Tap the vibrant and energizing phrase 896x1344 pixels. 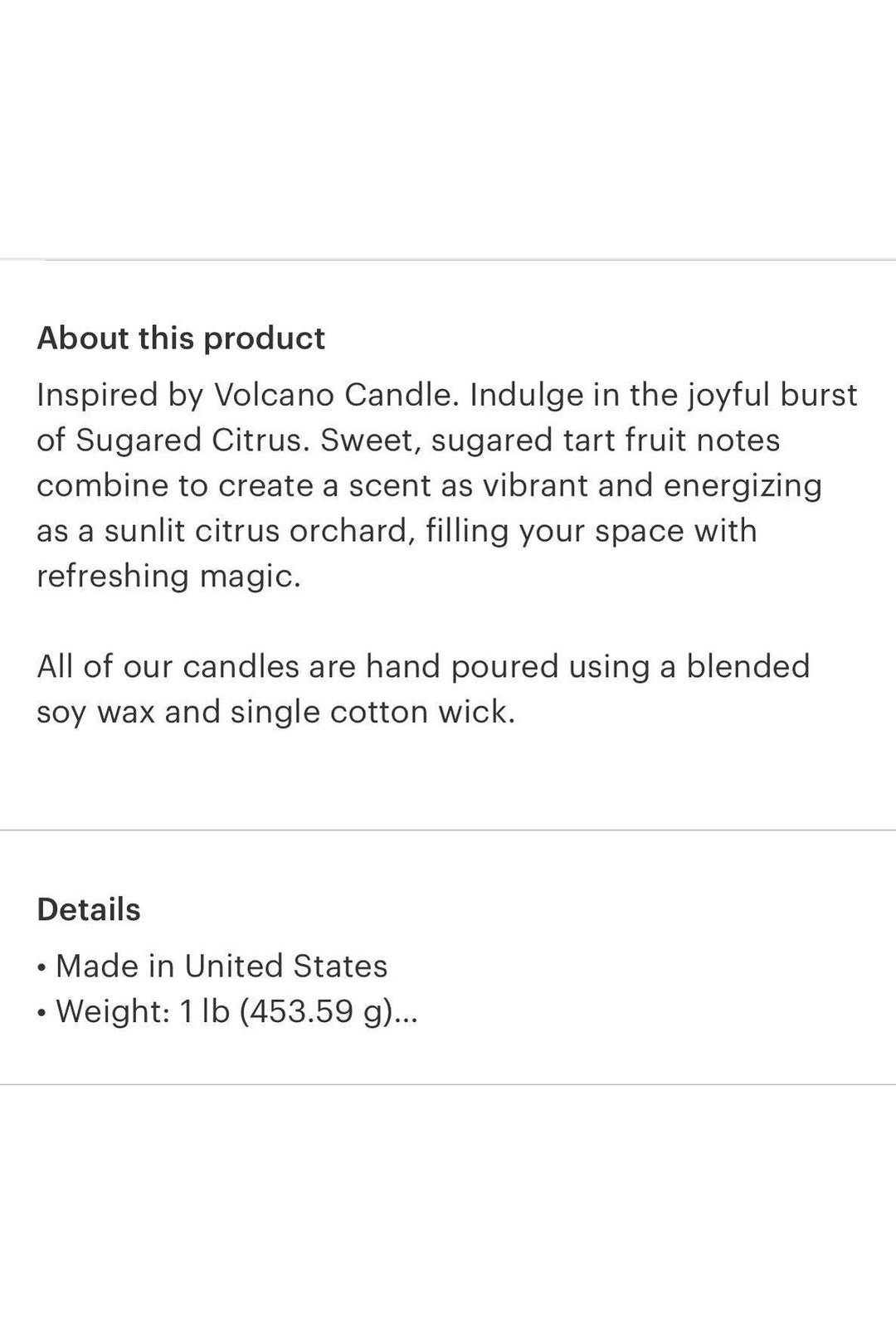652,485
